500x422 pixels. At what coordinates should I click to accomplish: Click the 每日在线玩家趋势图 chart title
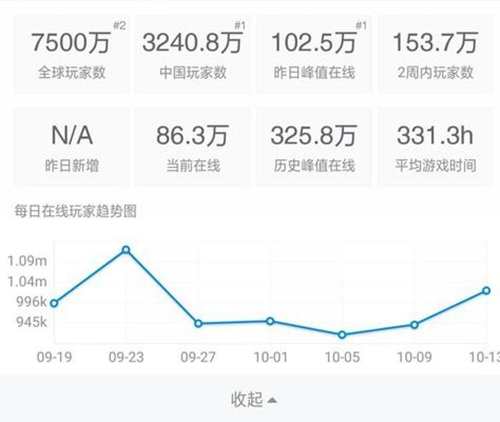[x=75, y=211]
